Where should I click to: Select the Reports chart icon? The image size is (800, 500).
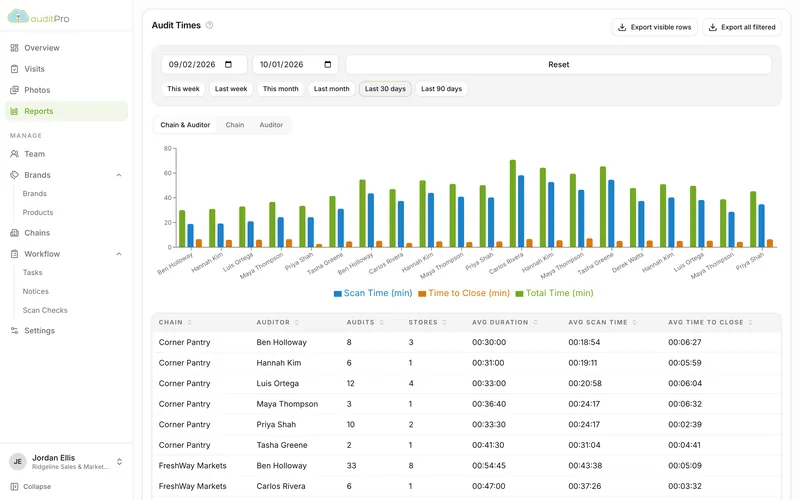[14, 111]
